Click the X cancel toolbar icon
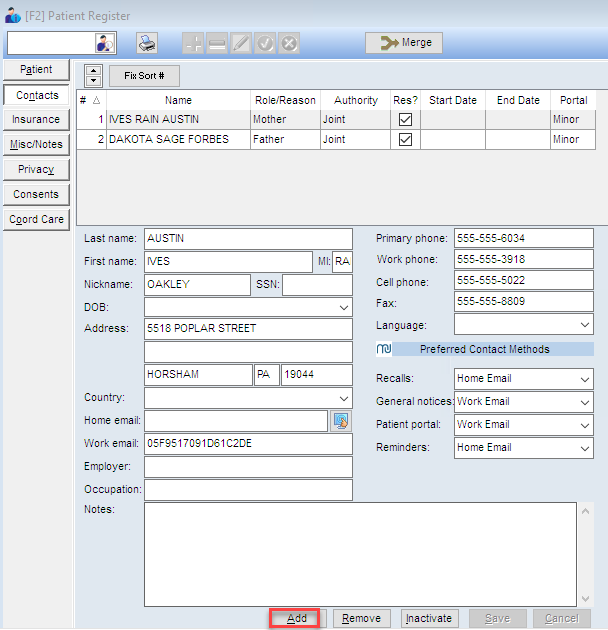 pos(289,43)
